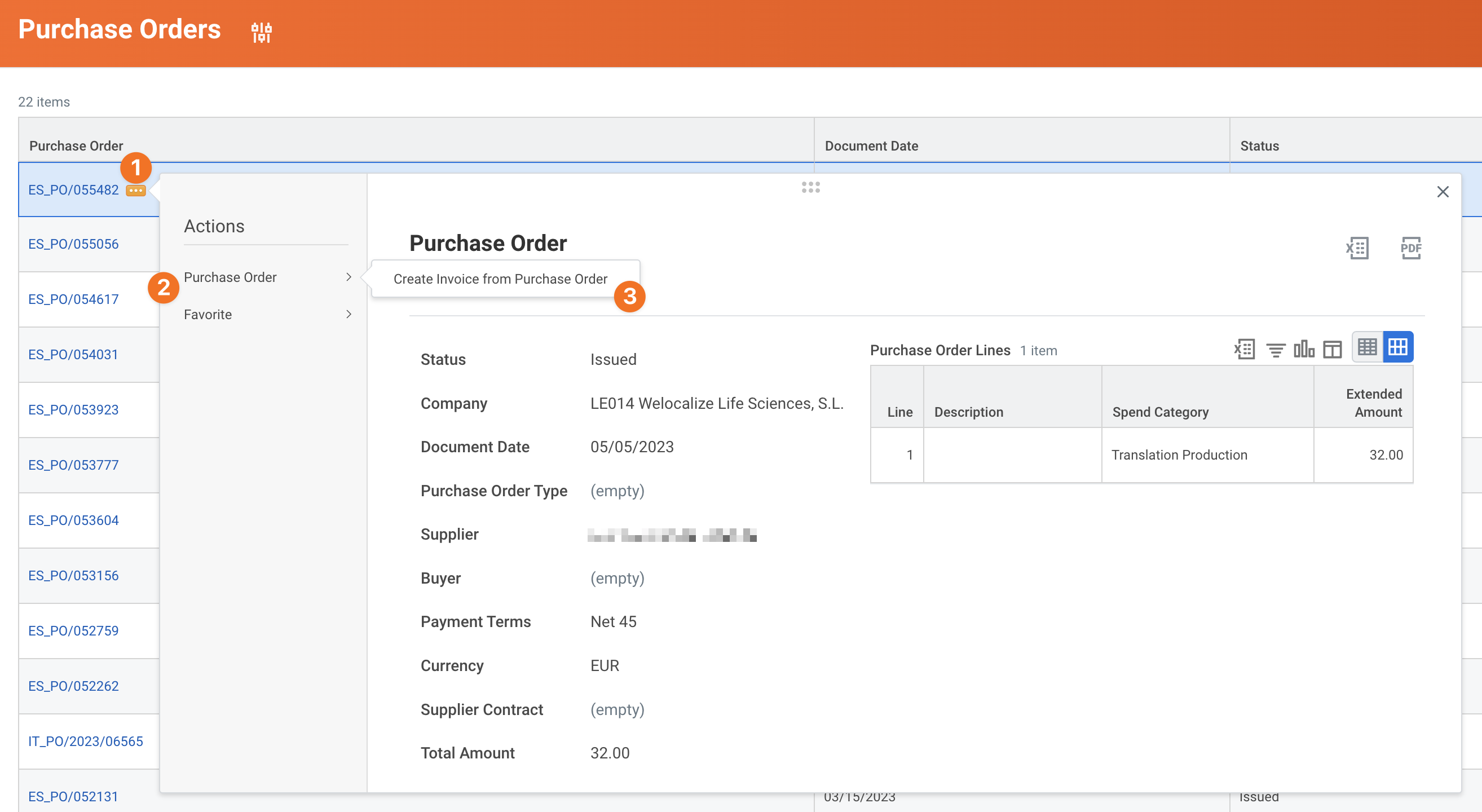Open related actions icon next to ES_PO/055482
Screen dimensions: 1482x812
click(x=136, y=191)
